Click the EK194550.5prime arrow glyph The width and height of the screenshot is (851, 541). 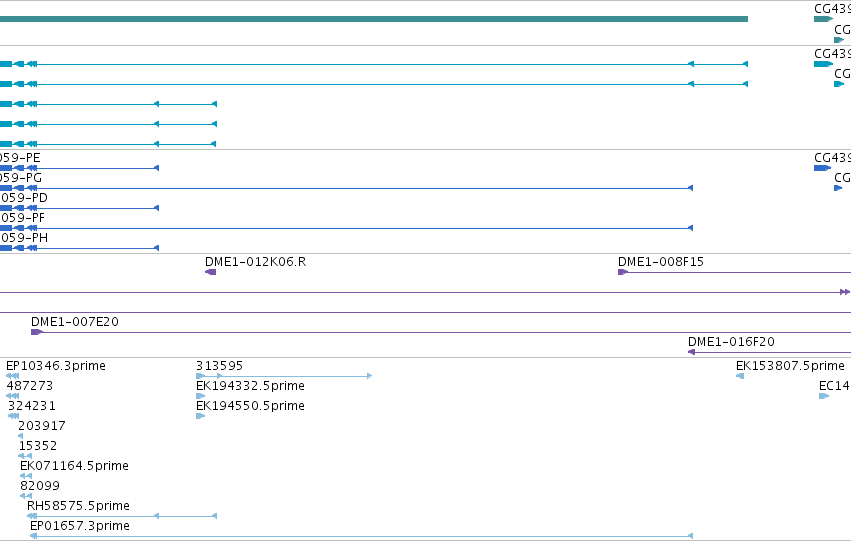point(200,416)
